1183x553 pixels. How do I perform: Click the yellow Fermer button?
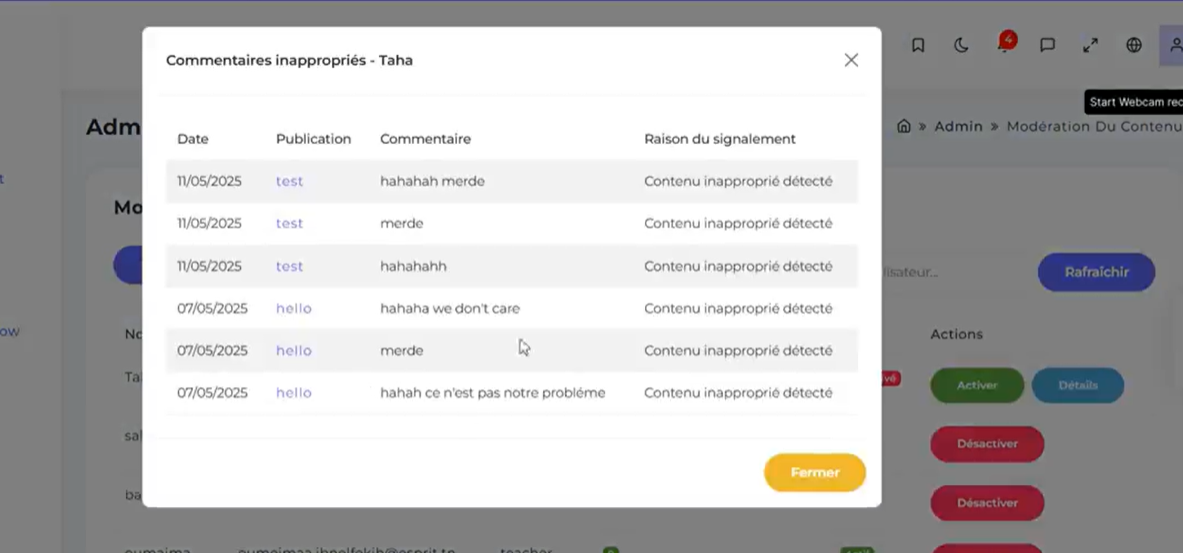pos(815,472)
